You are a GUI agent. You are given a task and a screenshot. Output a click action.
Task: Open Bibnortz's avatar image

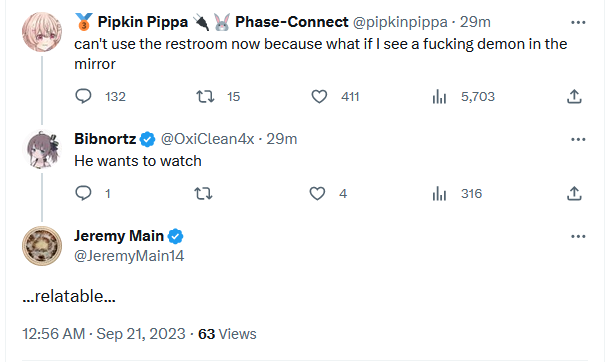click(x=42, y=149)
